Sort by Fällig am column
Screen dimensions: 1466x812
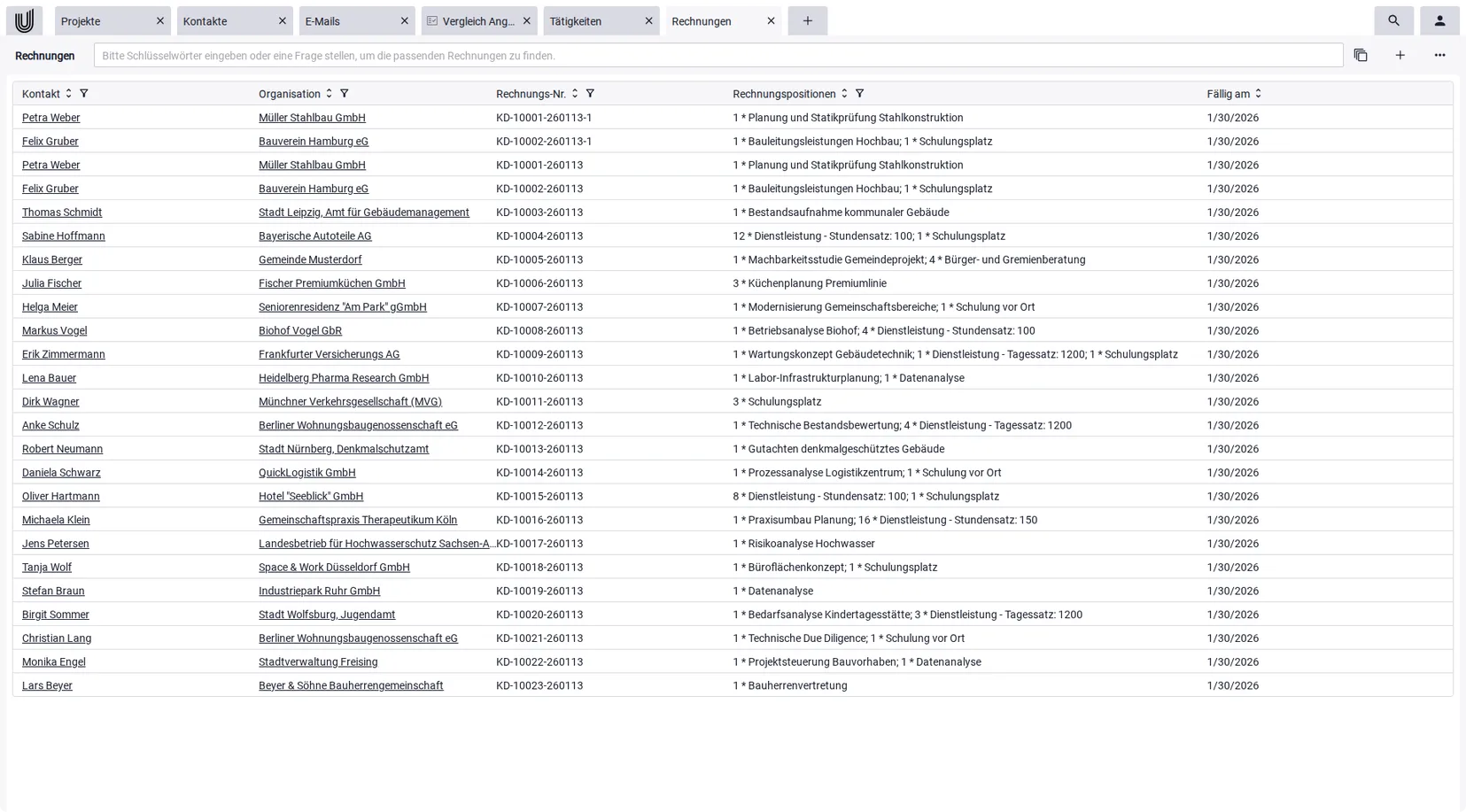tap(1258, 93)
